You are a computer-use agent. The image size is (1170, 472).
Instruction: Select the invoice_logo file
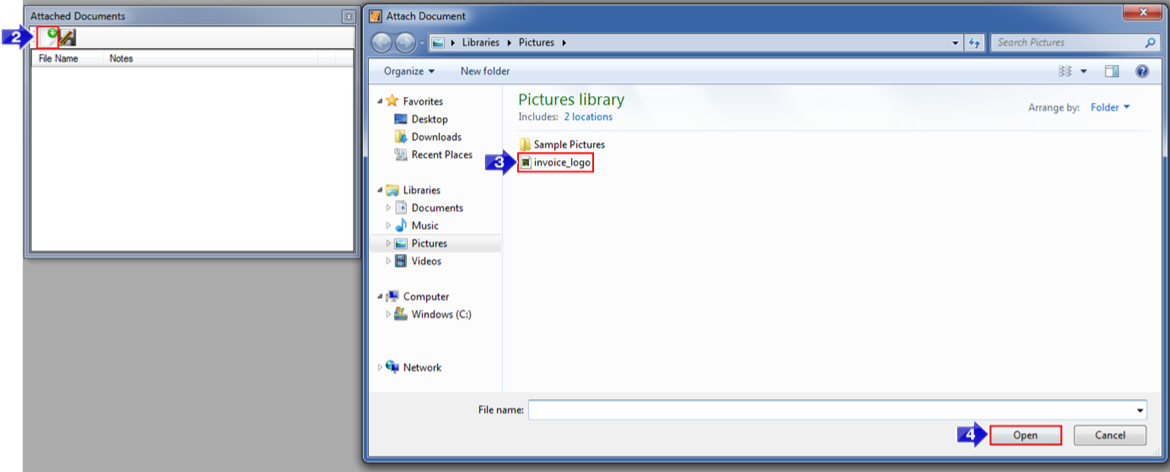[555, 163]
